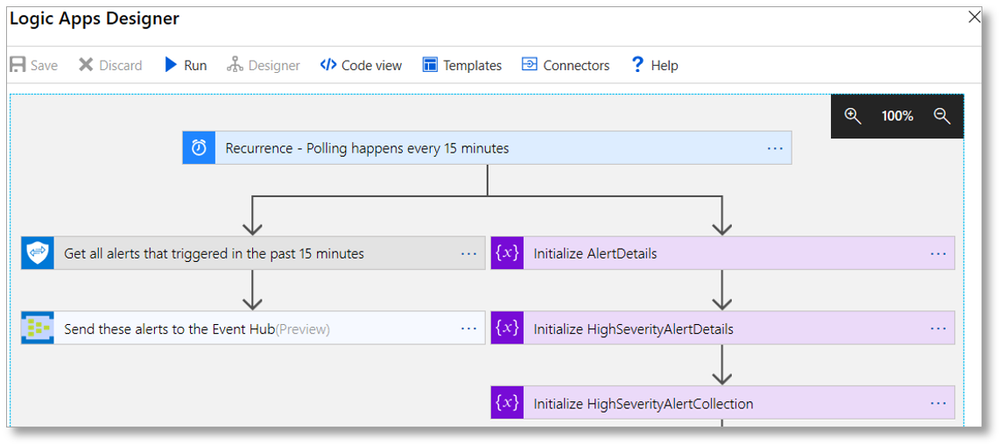Click the Logic Apps Designer heading

94,19
